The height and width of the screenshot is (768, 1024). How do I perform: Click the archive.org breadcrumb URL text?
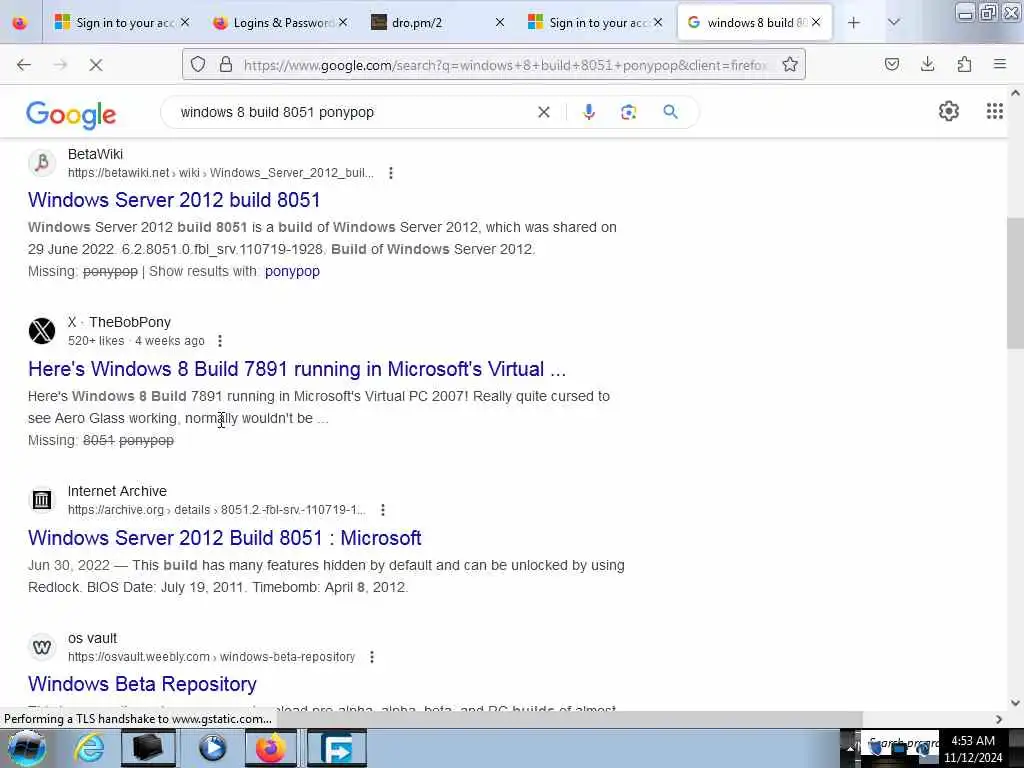217,510
